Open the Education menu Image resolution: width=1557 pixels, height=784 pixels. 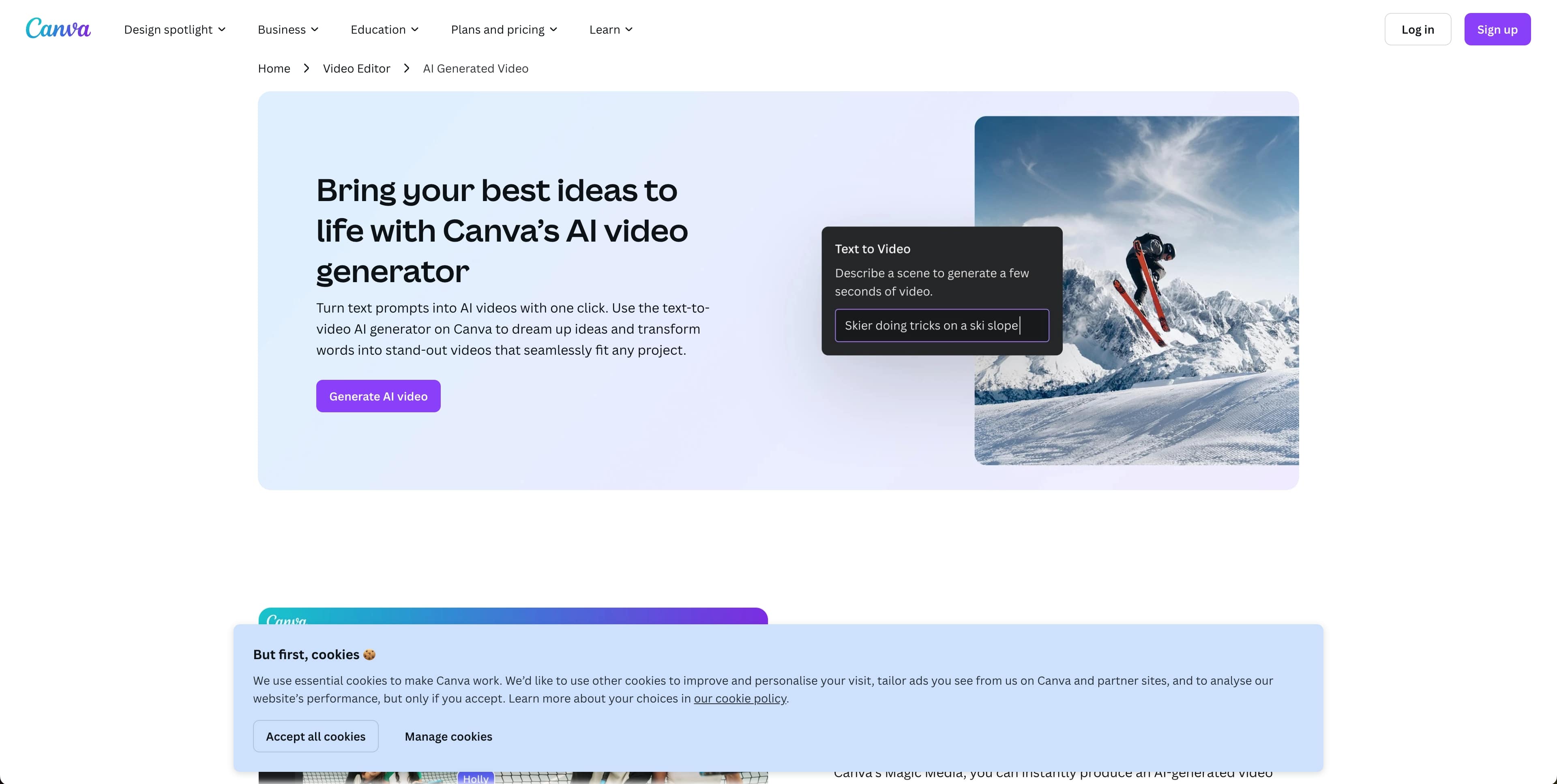coord(384,30)
